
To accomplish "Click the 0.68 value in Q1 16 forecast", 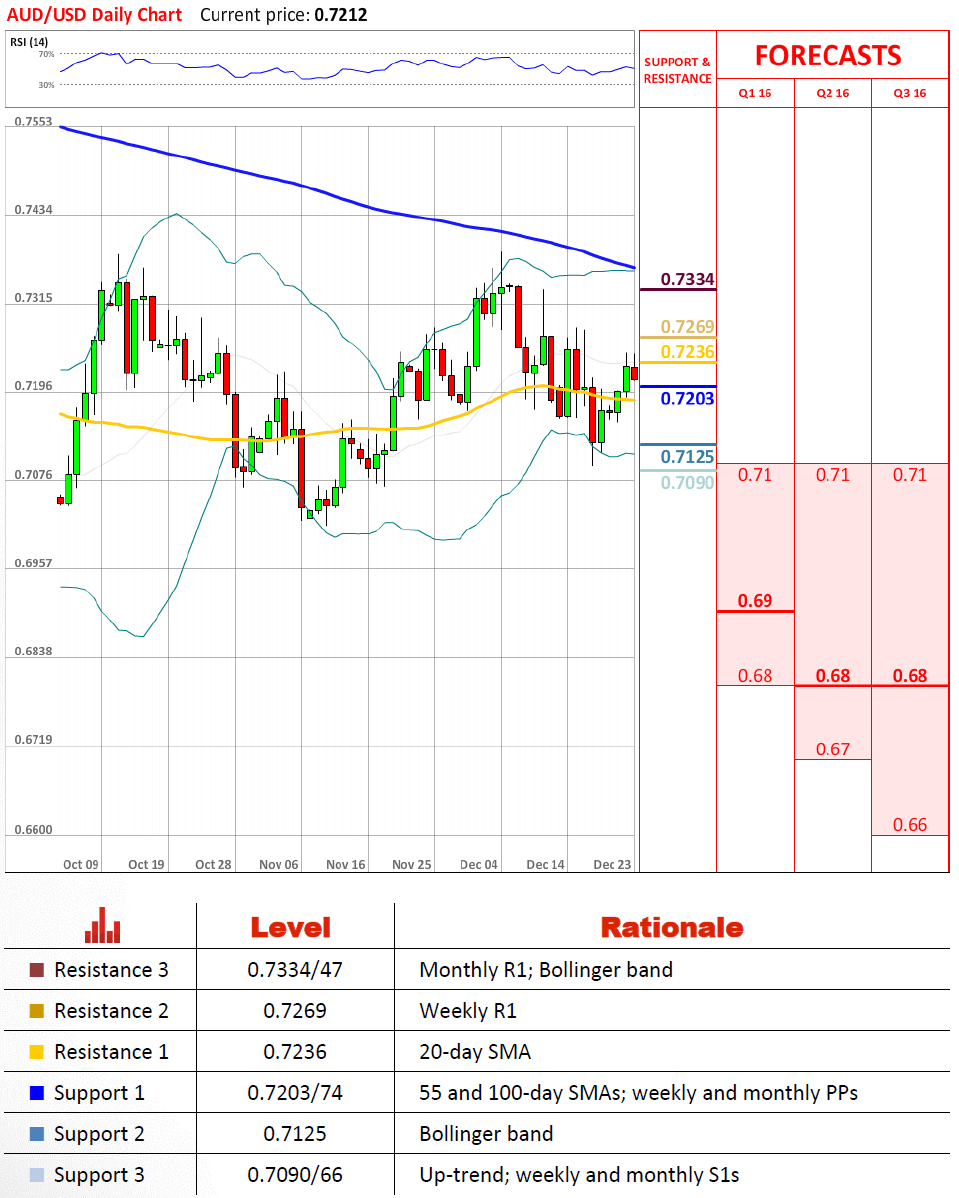I will pyautogui.click(x=755, y=676).
